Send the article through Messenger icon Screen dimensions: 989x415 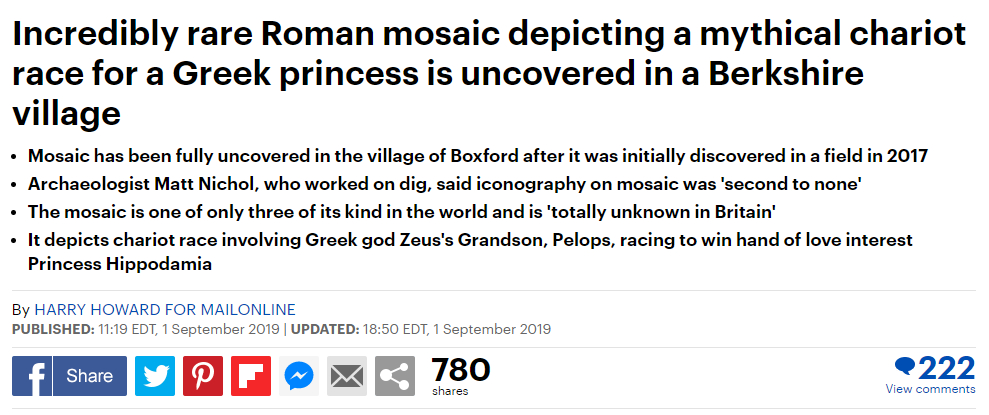click(299, 377)
